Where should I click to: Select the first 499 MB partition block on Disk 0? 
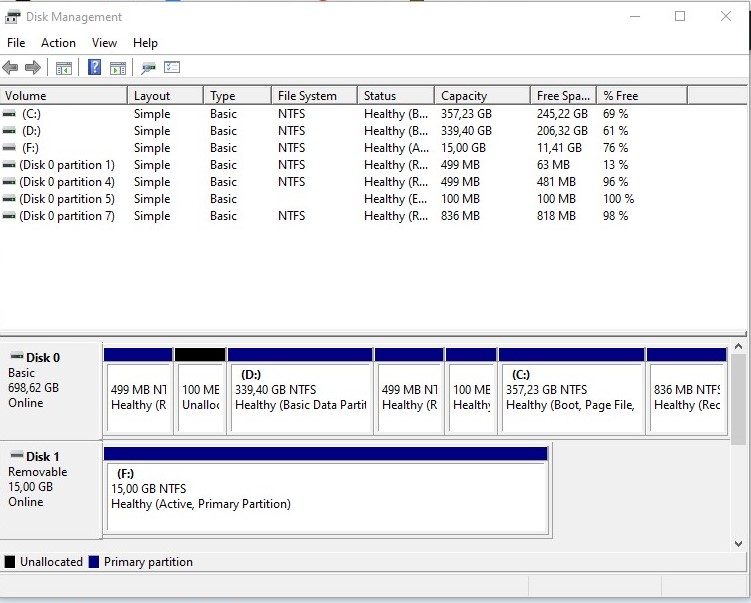tap(138, 392)
